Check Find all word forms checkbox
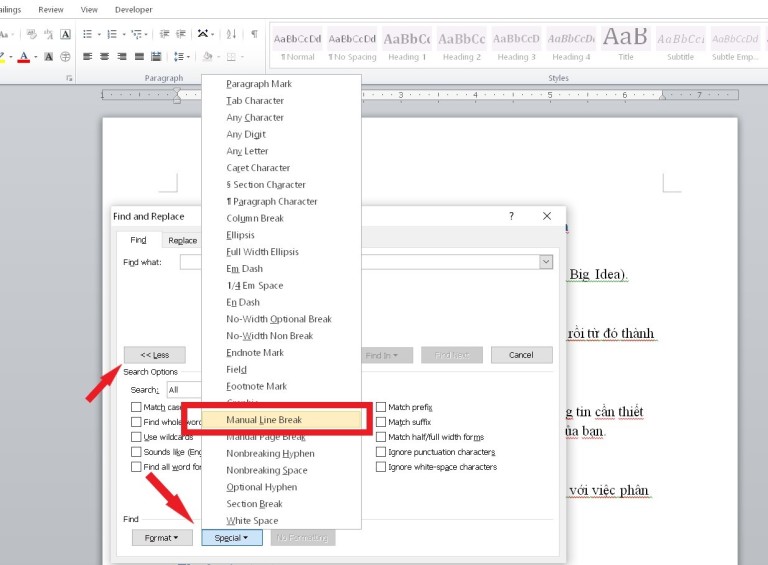Image resolution: width=768 pixels, height=565 pixels. pyautogui.click(x=136, y=467)
